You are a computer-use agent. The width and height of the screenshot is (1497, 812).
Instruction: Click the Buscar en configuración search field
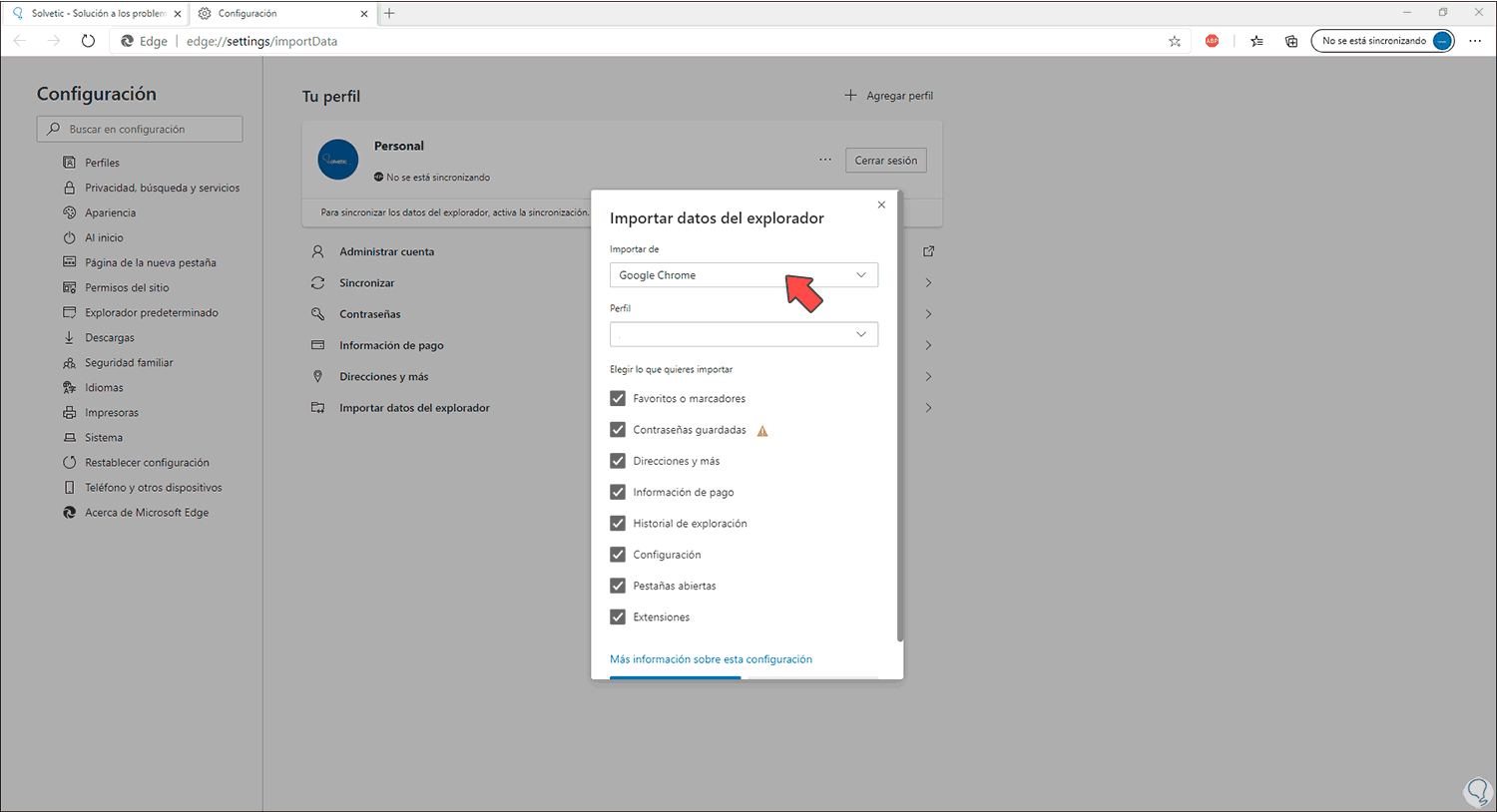[x=140, y=129]
